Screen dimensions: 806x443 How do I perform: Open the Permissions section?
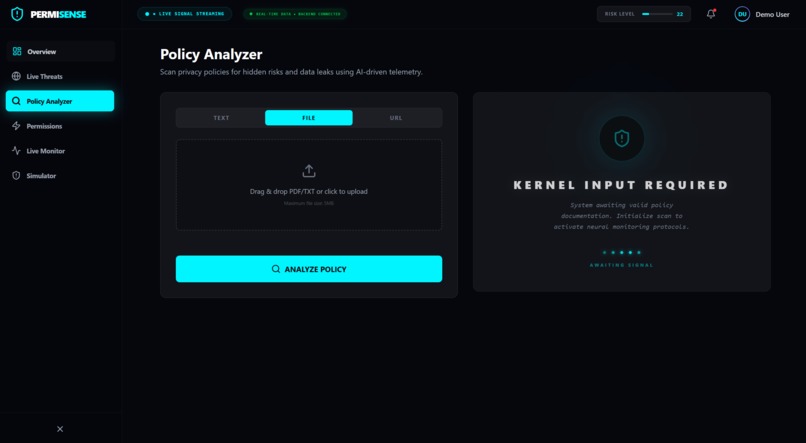60,126
